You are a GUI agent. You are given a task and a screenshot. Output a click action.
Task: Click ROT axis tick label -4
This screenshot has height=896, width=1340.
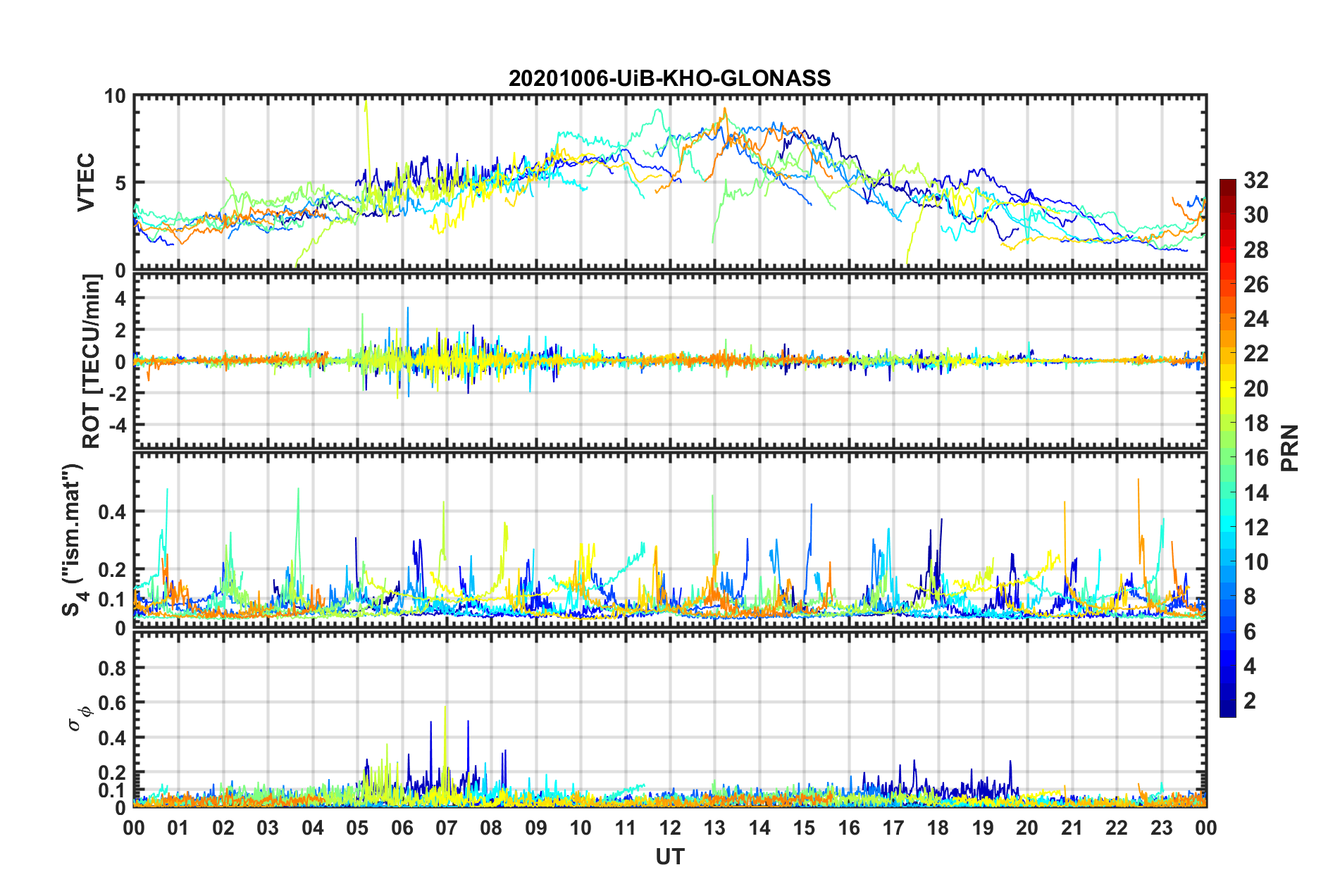click(118, 426)
